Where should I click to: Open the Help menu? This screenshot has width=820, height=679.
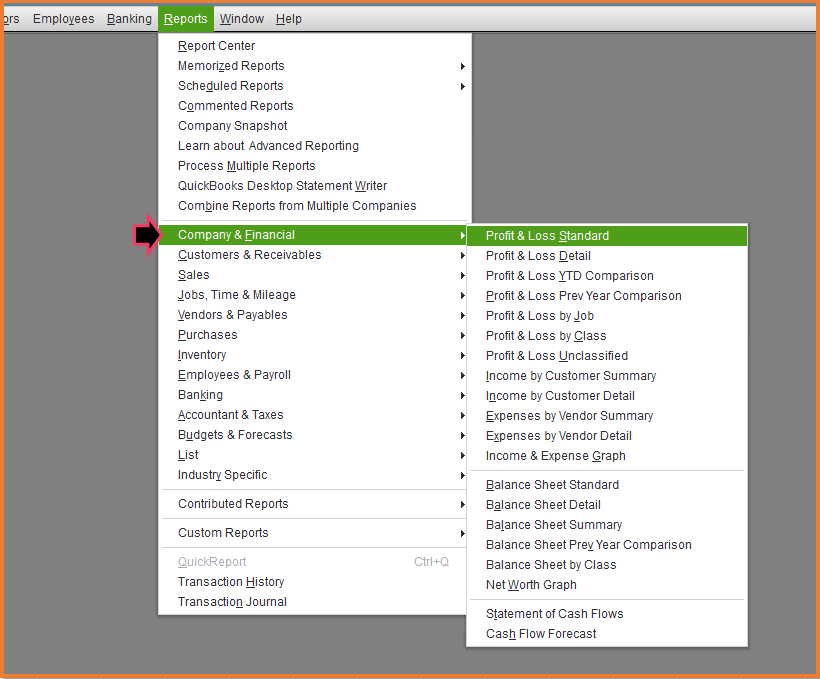click(x=289, y=19)
